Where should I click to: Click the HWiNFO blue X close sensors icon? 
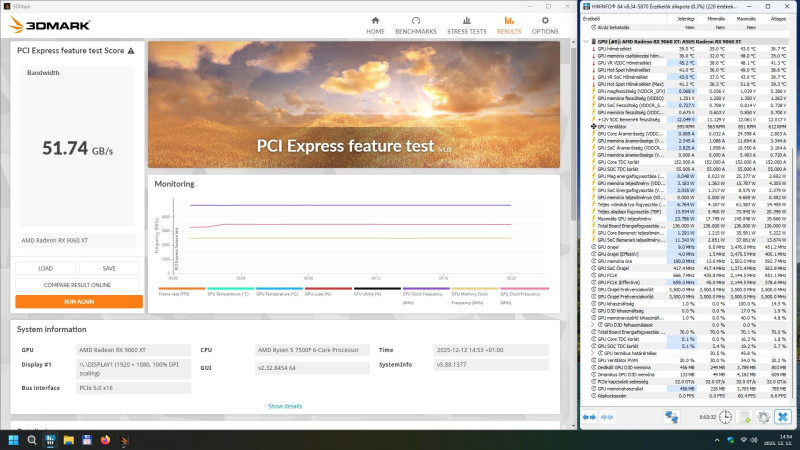point(783,417)
